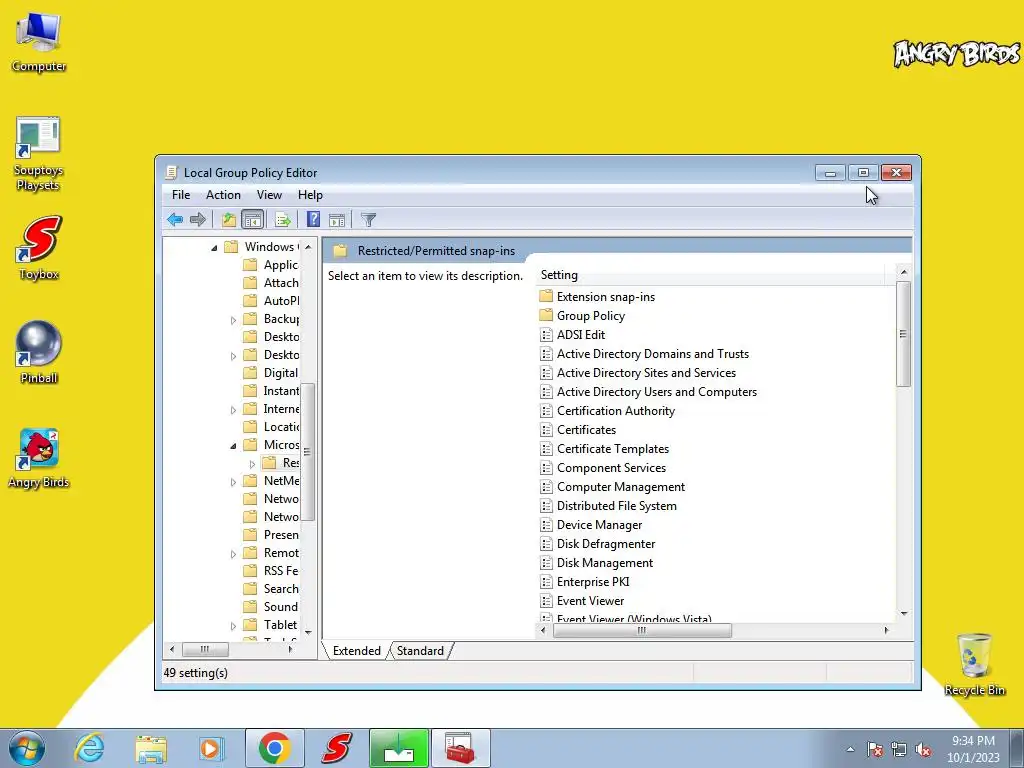Toggle the Show/Hide Console Tree icon

[x=252, y=219]
